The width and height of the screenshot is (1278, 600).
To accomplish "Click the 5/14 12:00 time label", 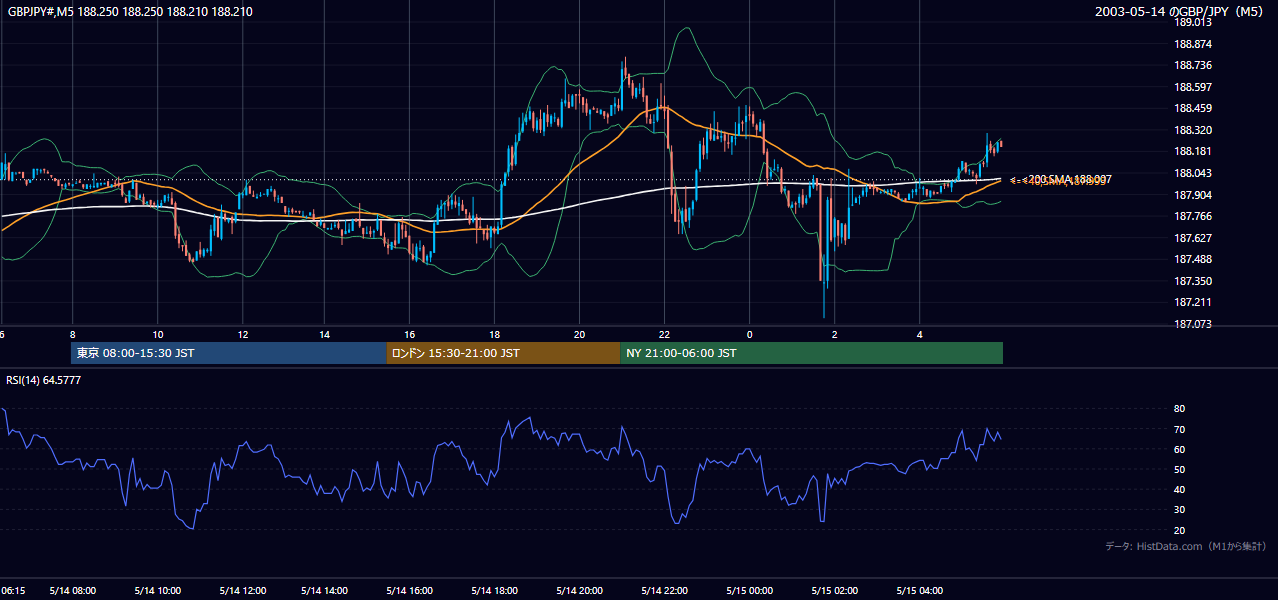I will click(242, 591).
